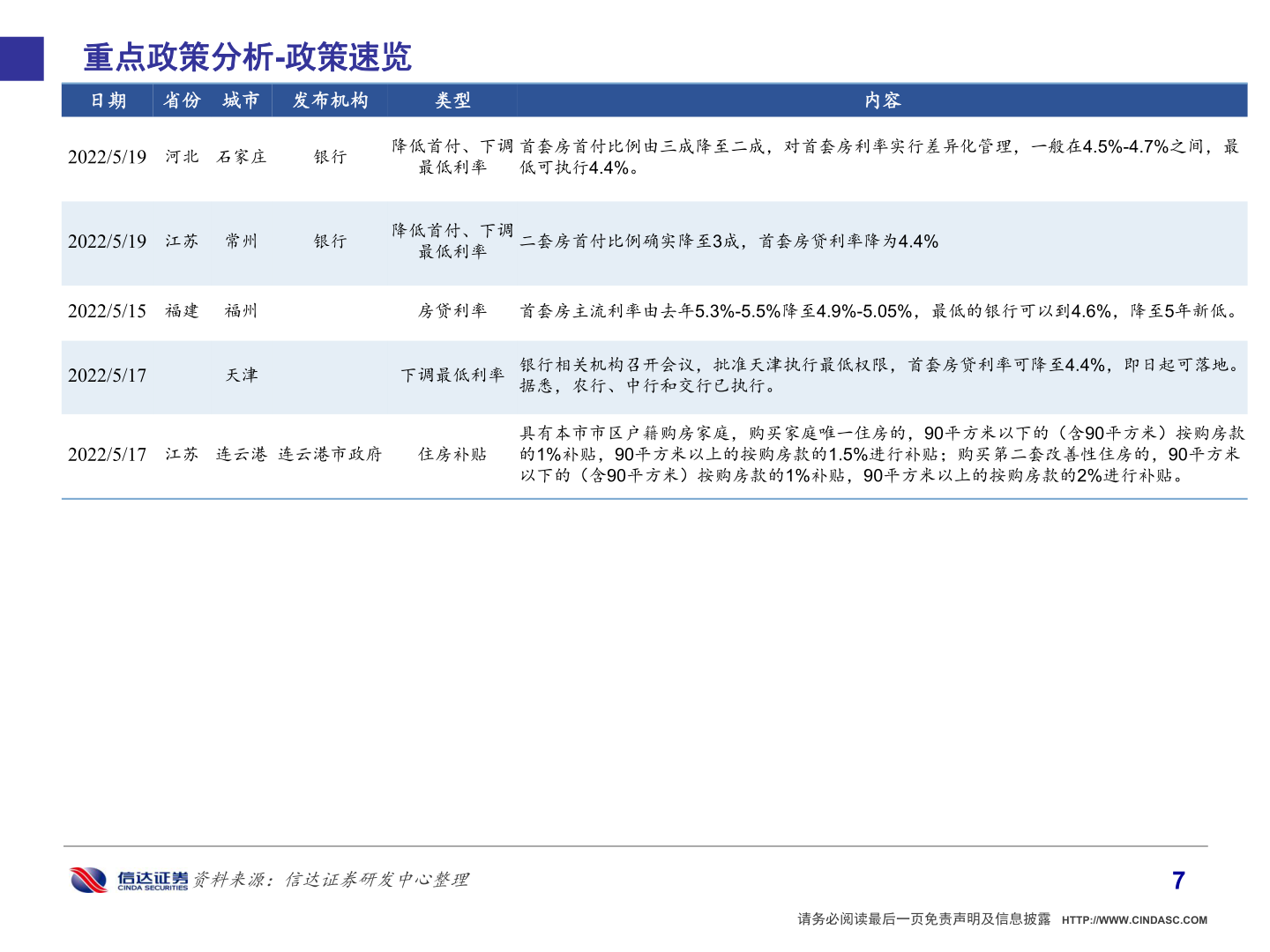Click 降低首付、下调最低利率 in 常州 row
This screenshot has height=952, width=1270.
tap(452, 242)
